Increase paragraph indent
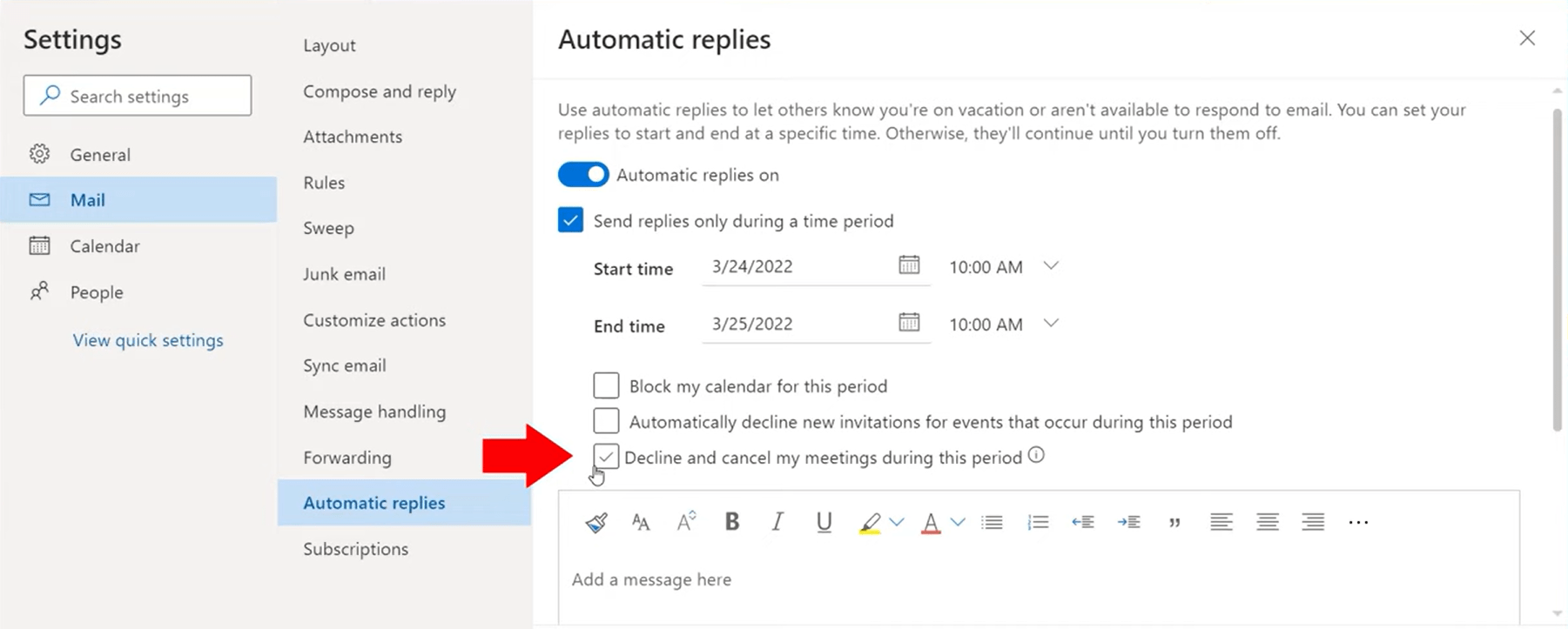1568x629 pixels. coord(1129,522)
